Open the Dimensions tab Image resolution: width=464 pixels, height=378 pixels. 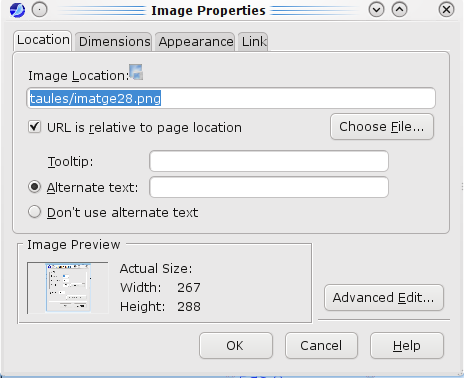coord(114,42)
